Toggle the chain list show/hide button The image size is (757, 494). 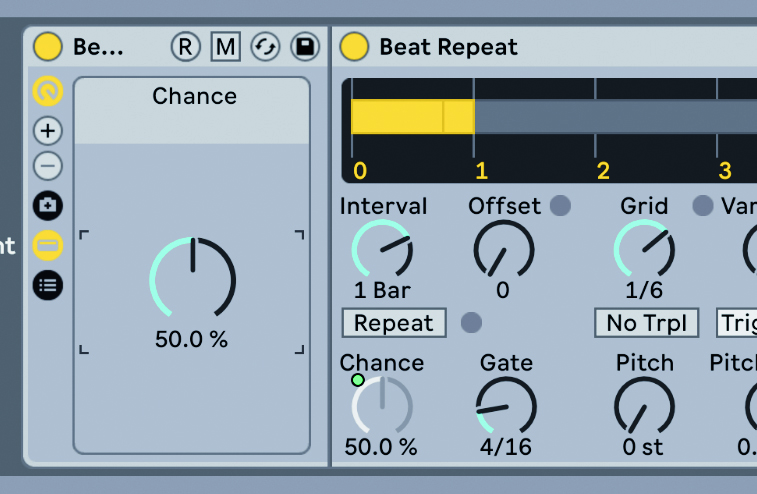[47, 245]
